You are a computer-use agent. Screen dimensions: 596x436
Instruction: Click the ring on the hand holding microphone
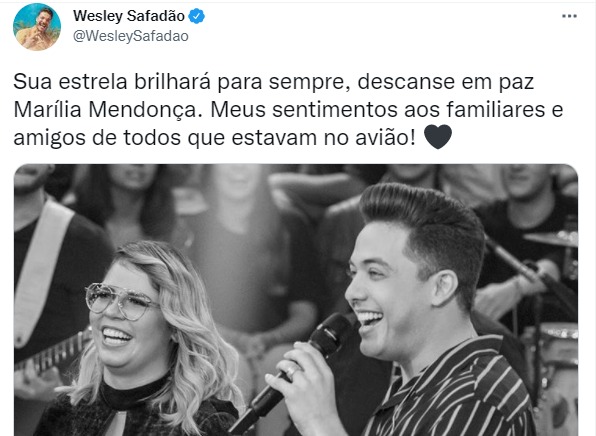pos(292,371)
